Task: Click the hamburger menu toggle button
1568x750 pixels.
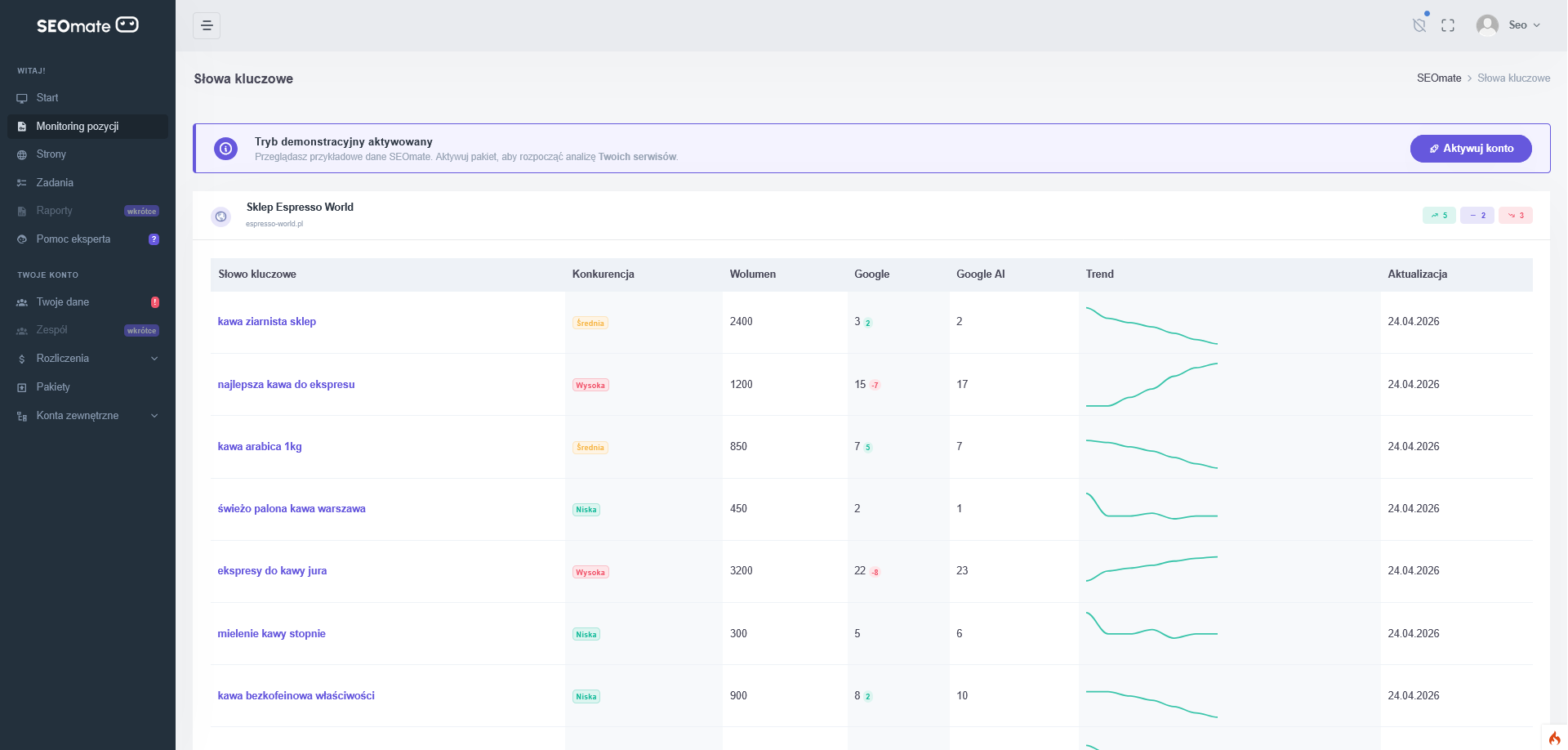Action: [207, 25]
